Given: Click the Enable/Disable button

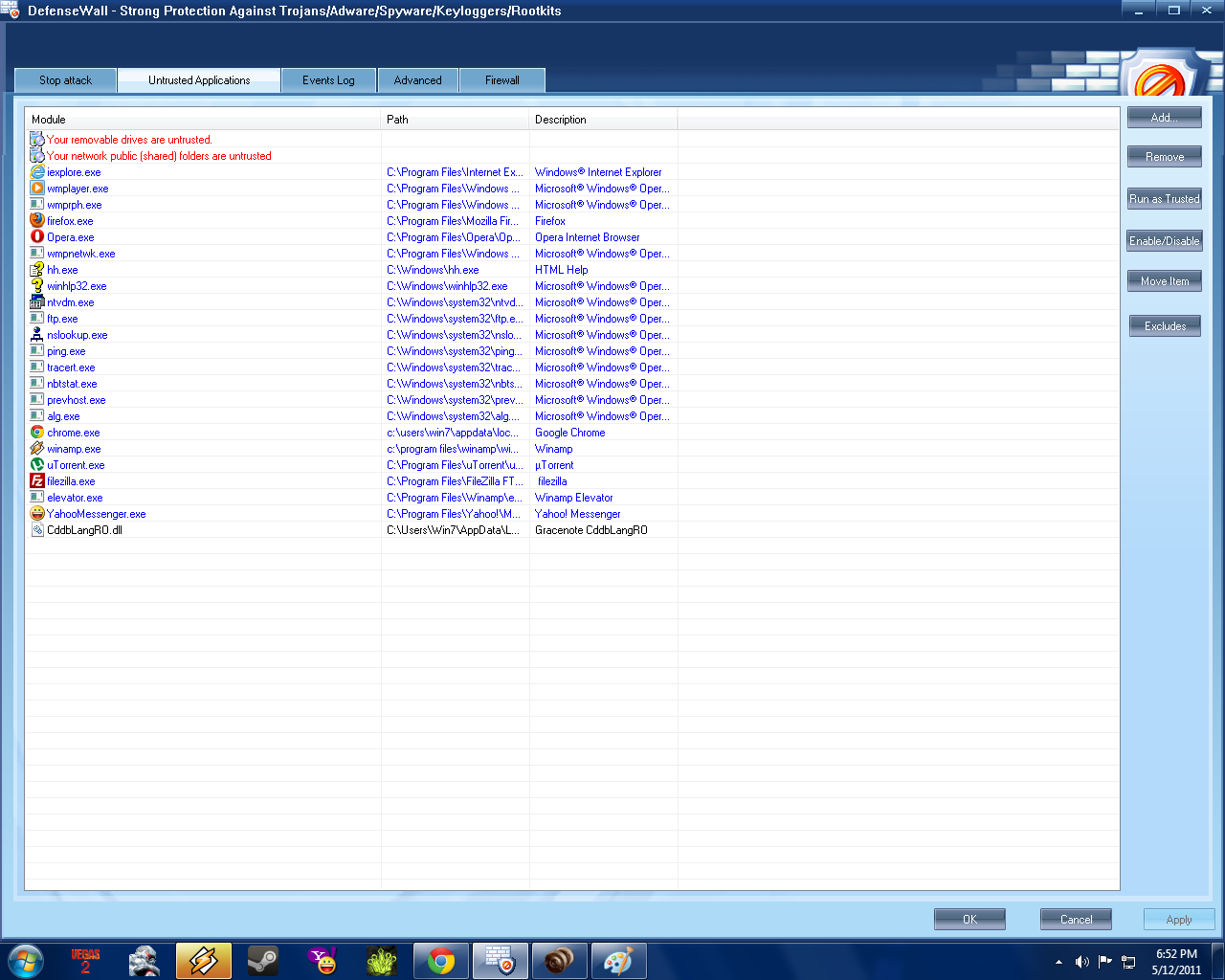Looking at the screenshot, I should pyautogui.click(x=1165, y=241).
